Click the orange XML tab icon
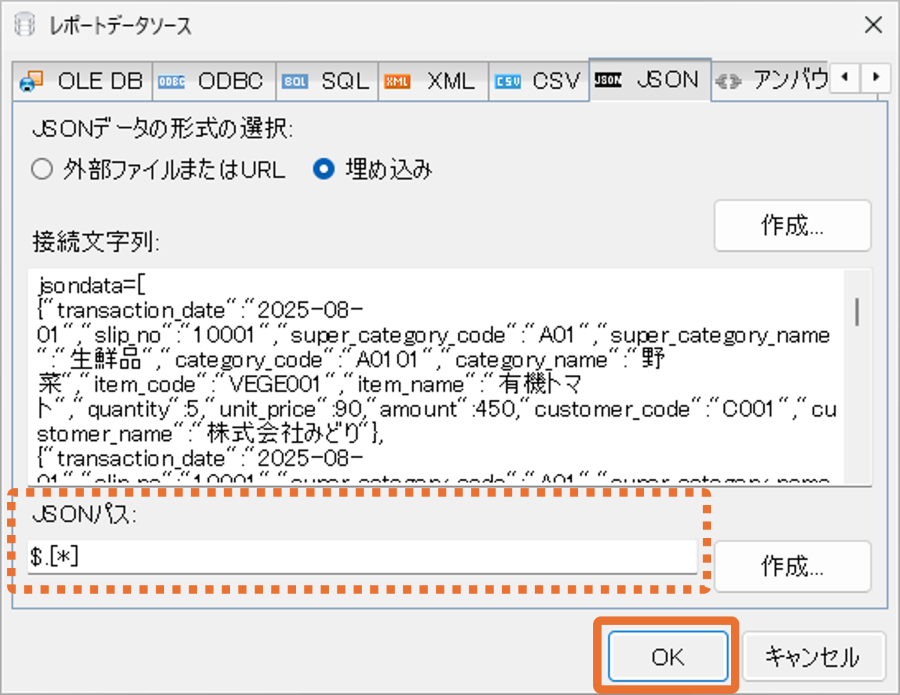 click(397, 81)
